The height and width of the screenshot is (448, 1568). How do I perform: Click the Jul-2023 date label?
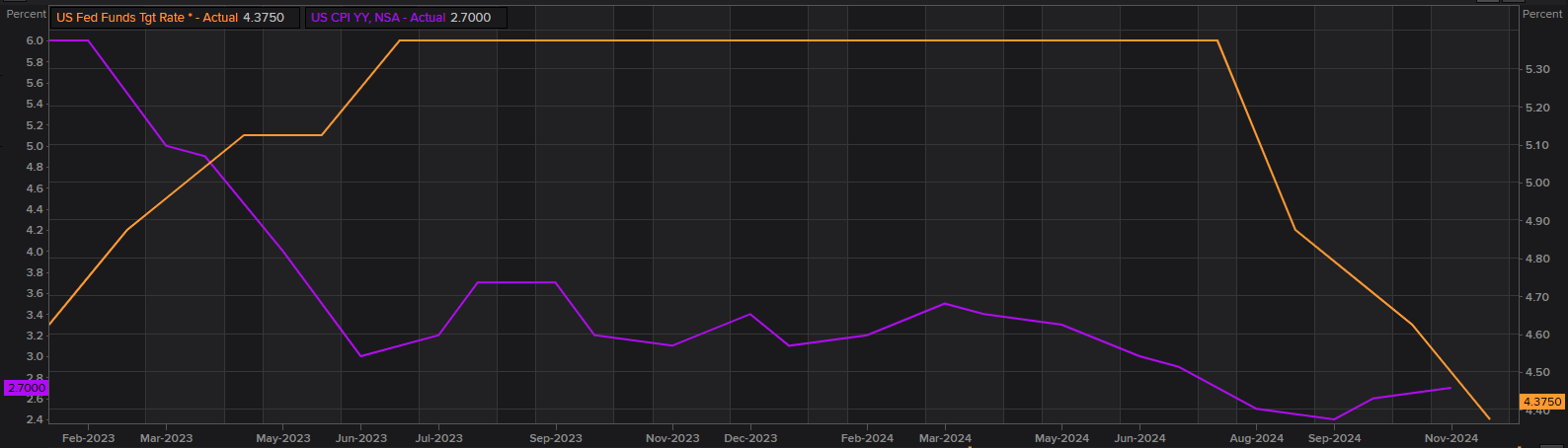438,438
